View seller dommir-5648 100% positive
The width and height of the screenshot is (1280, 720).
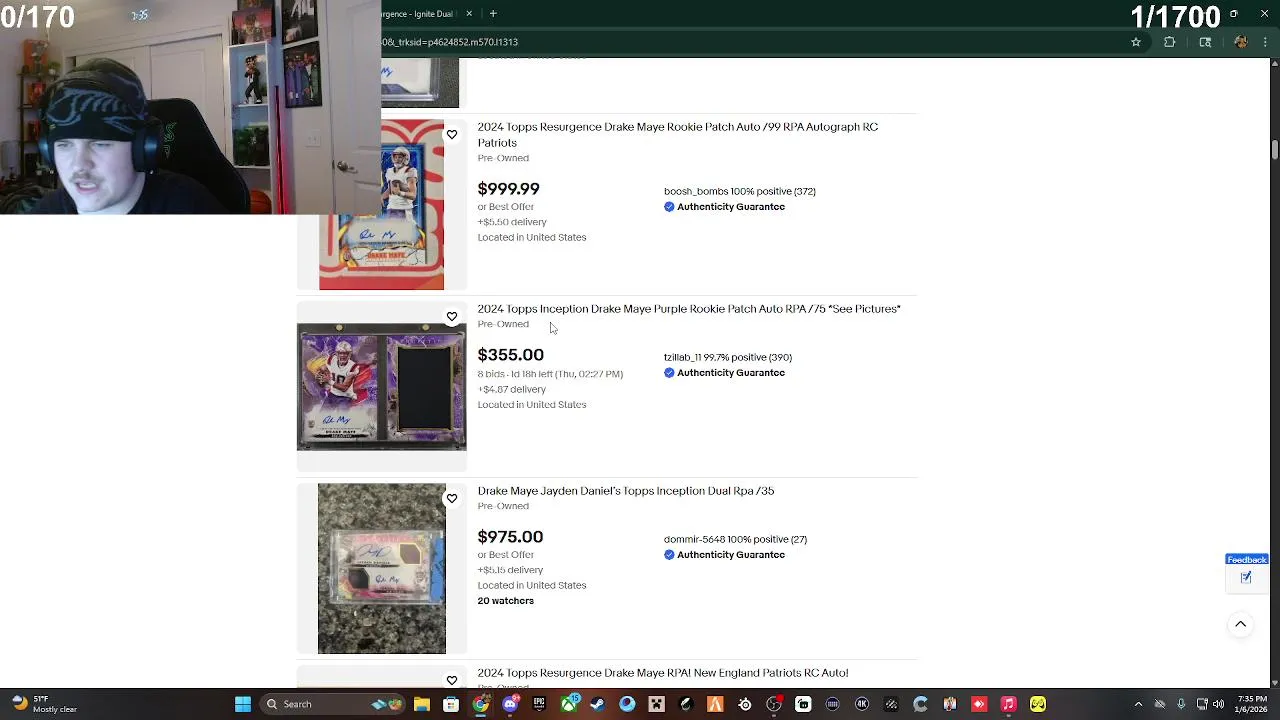[736, 539]
